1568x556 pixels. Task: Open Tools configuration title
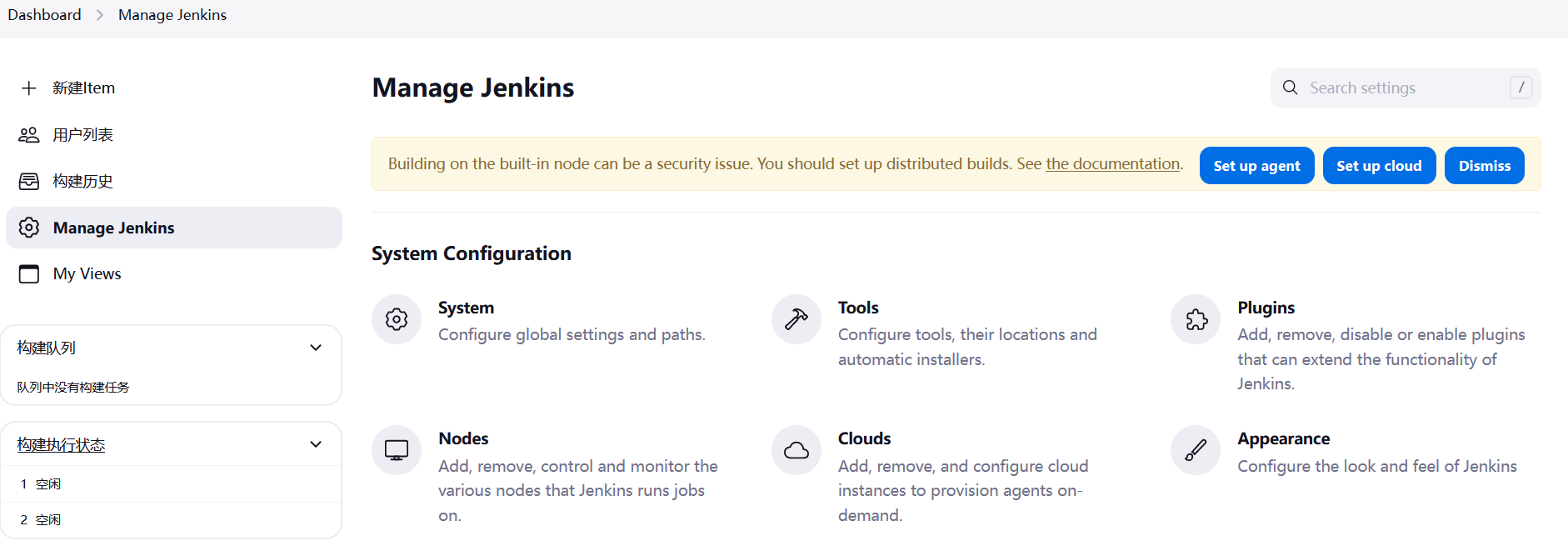point(858,308)
